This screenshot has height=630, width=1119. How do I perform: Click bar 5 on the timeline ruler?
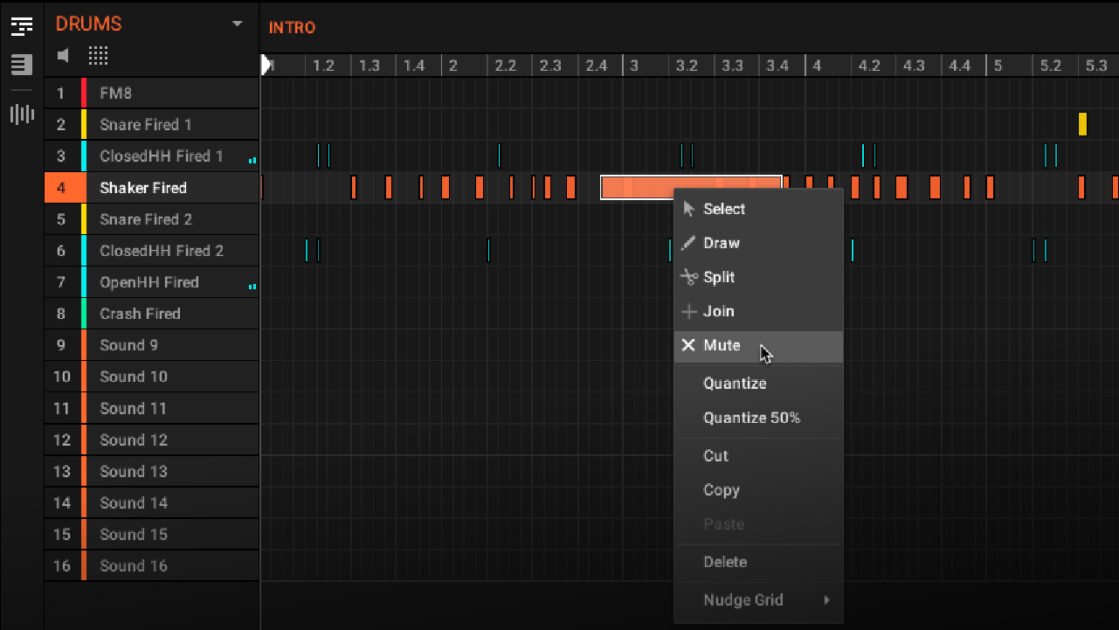tap(998, 66)
